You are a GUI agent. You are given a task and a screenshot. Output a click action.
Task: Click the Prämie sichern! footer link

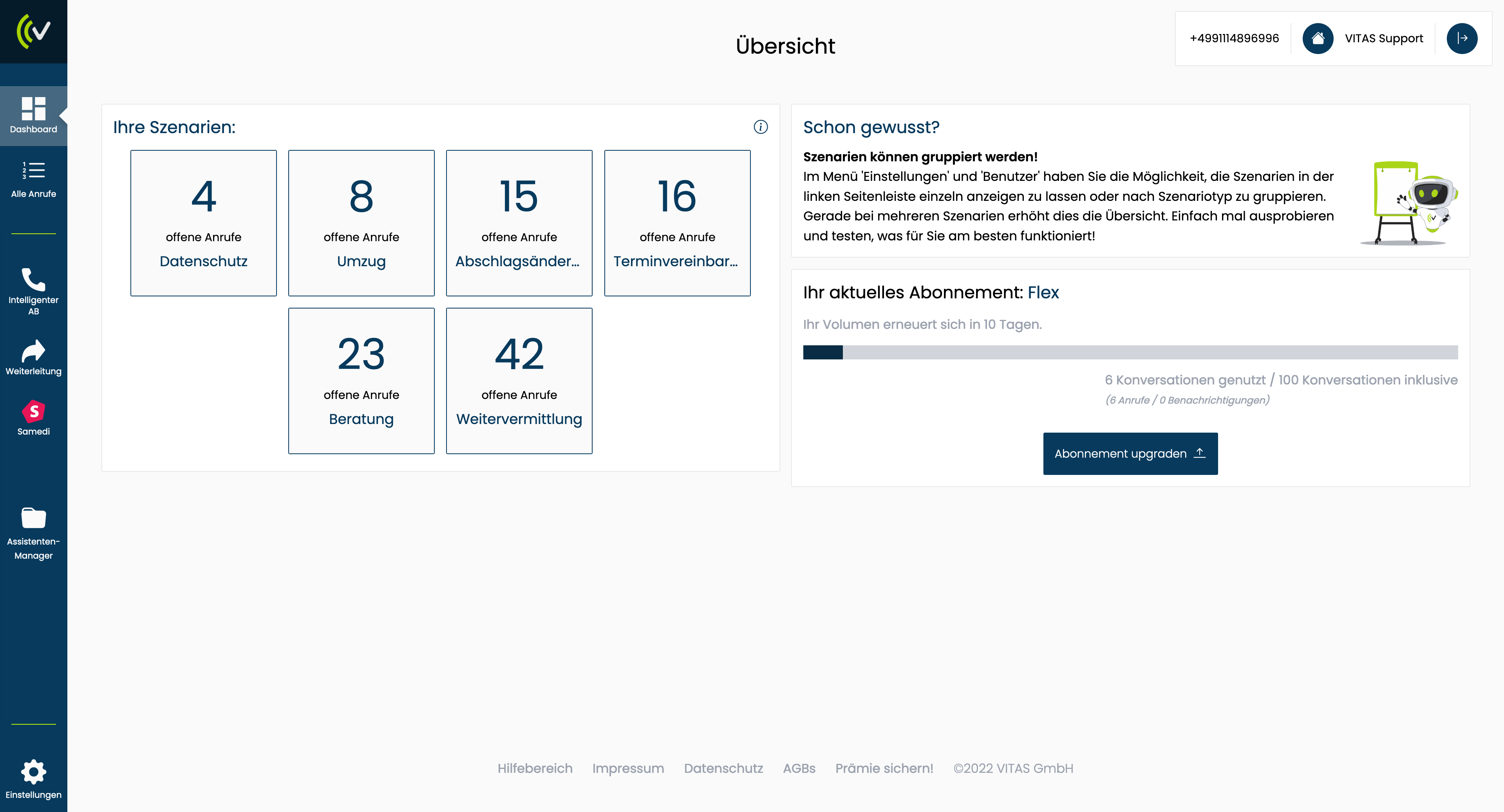tap(884, 768)
